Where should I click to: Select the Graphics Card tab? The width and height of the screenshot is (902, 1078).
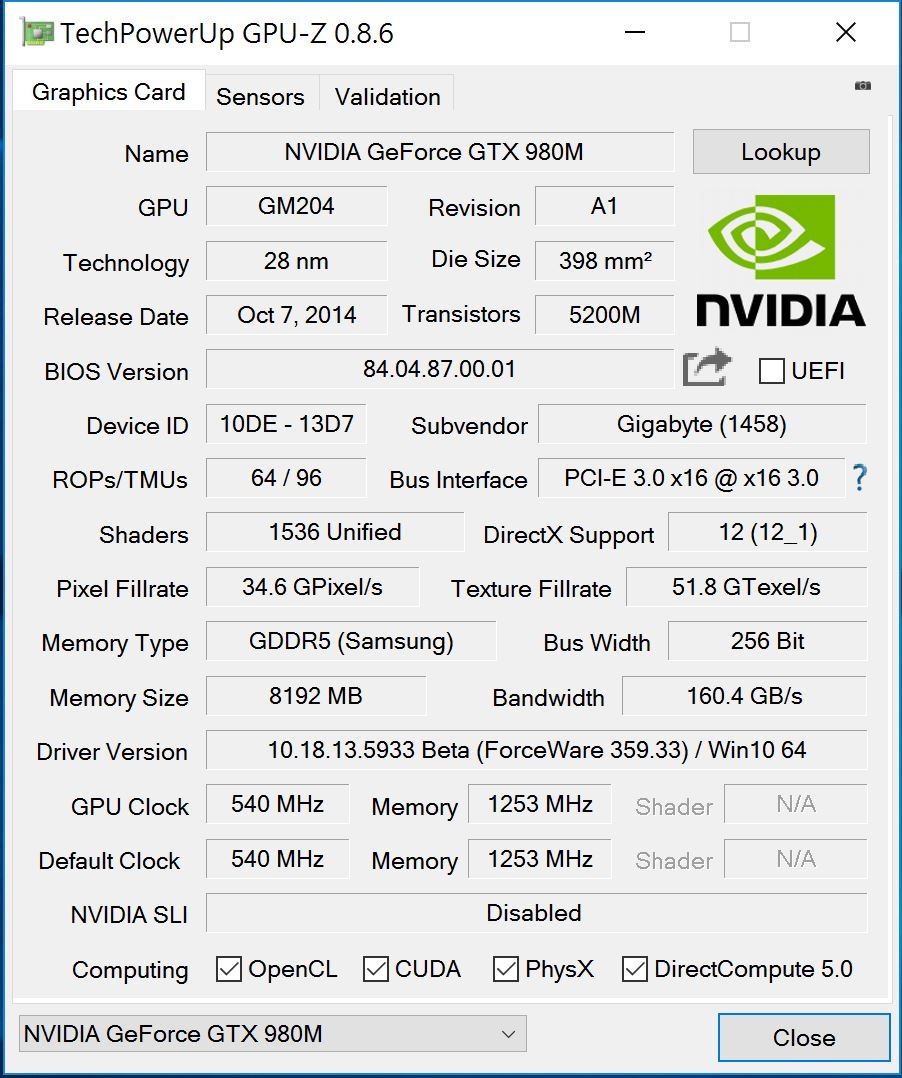coord(109,91)
